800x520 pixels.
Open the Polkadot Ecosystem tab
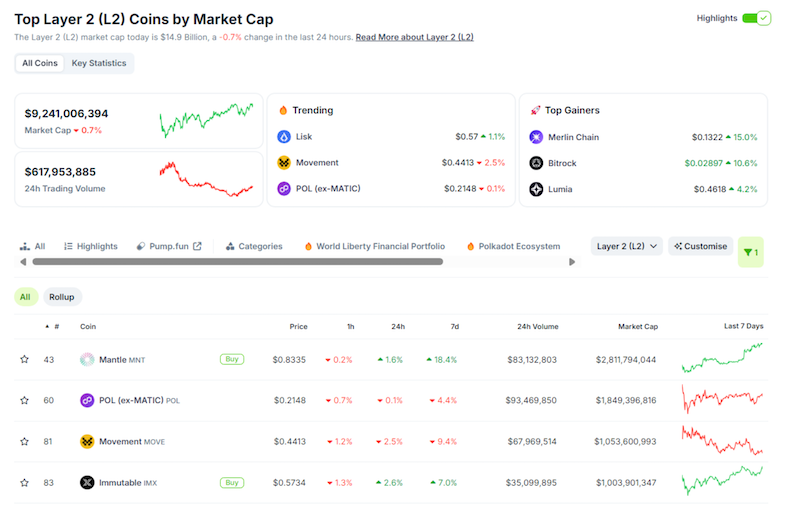513,246
